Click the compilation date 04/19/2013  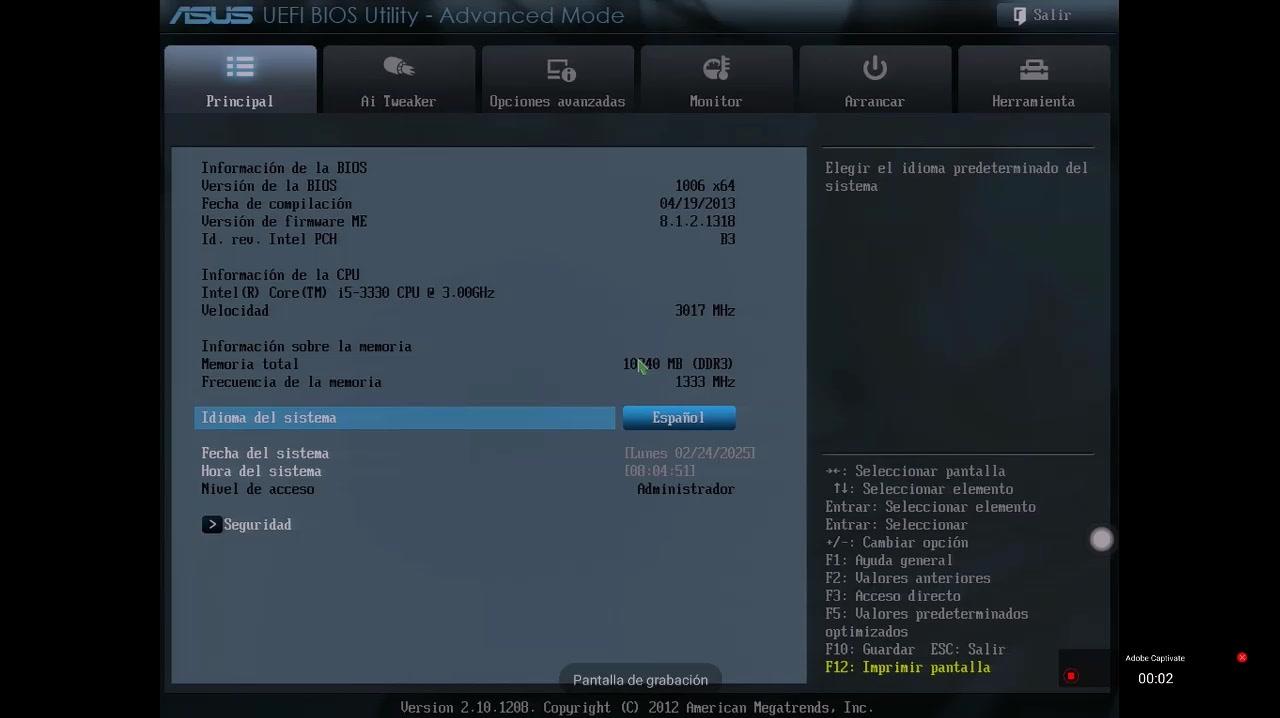pyautogui.click(x=697, y=204)
